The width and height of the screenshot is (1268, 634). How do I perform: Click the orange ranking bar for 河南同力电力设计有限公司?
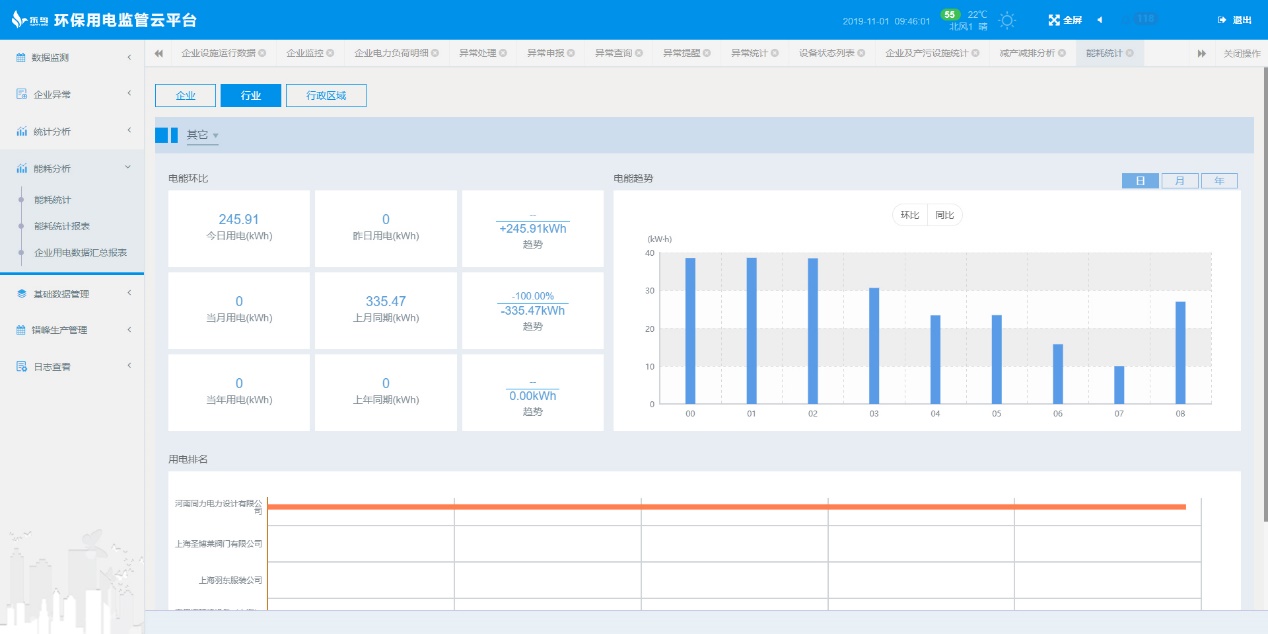pyautogui.click(x=726, y=507)
